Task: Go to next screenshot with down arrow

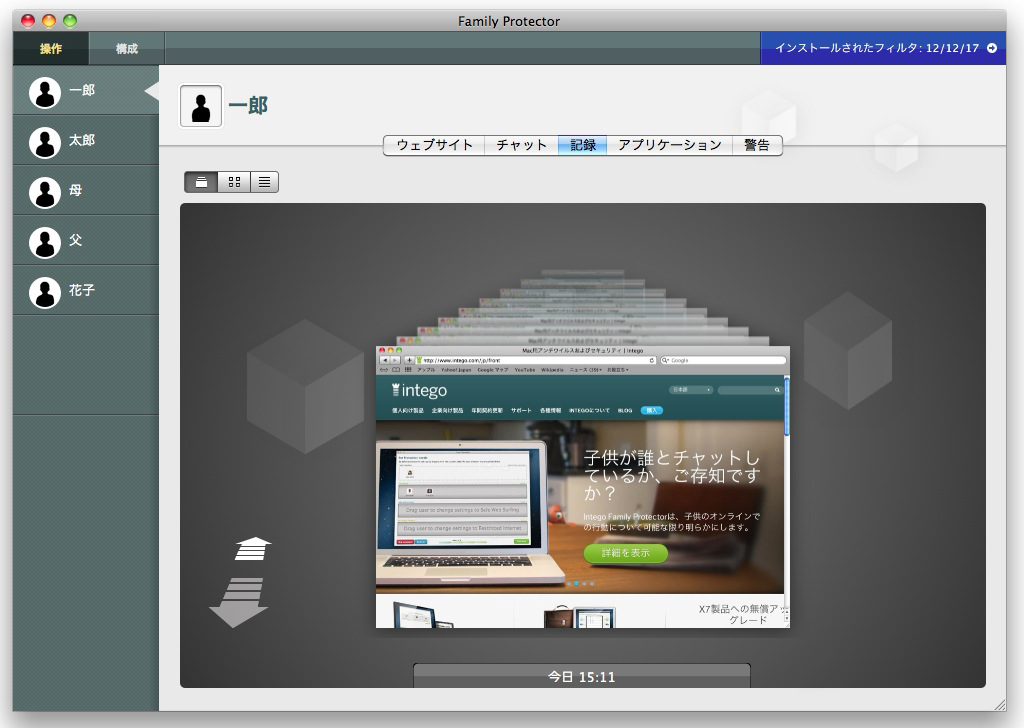Action: (239, 602)
